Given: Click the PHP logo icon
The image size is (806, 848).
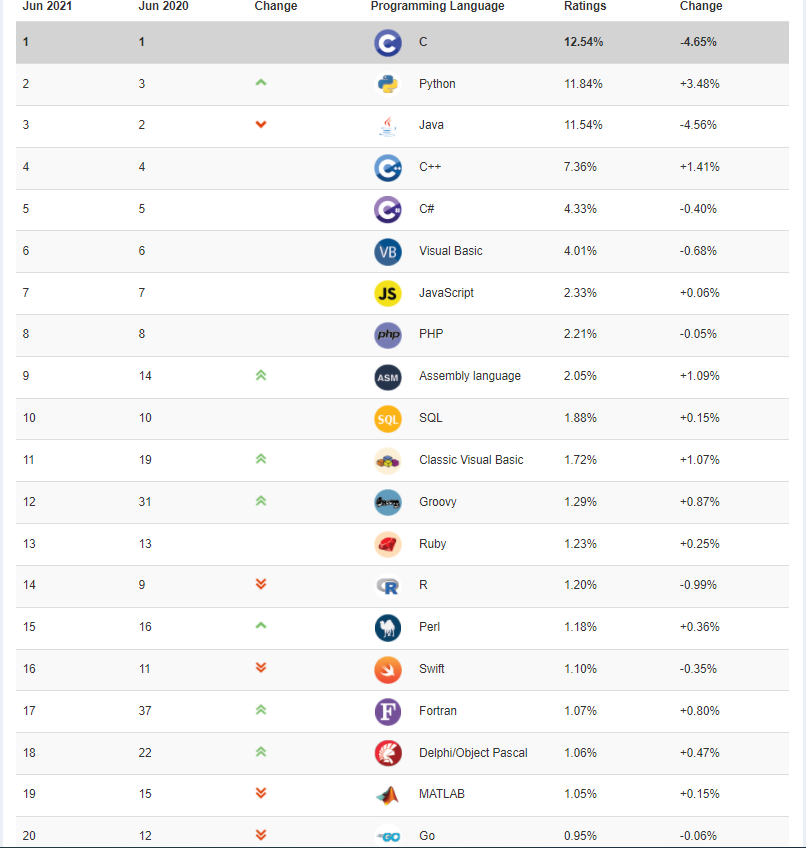Looking at the screenshot, I should point(387,335).
